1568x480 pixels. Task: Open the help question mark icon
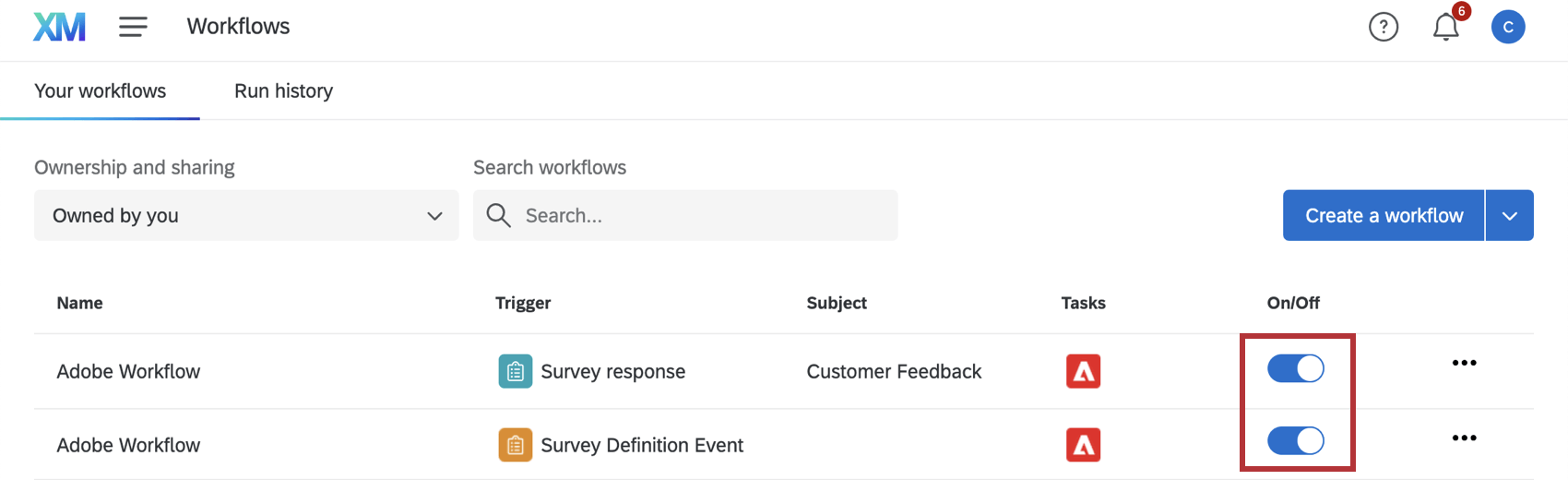(x=1383, y=27)
